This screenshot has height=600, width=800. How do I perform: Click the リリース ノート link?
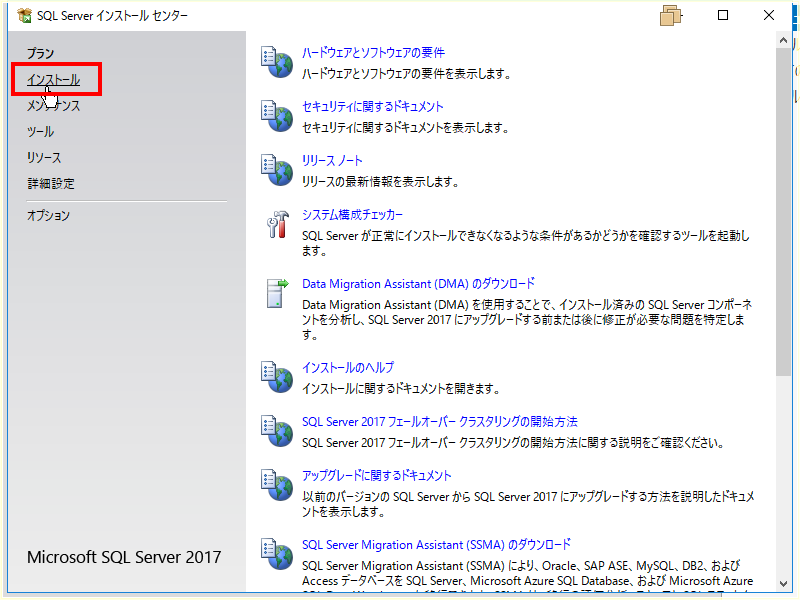333,161
